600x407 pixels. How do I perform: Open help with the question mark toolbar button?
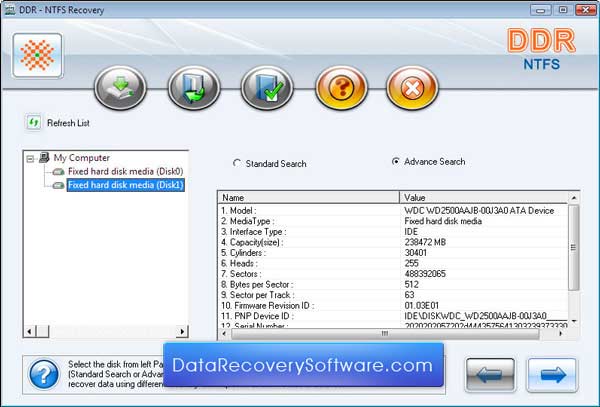pos(341,88)
